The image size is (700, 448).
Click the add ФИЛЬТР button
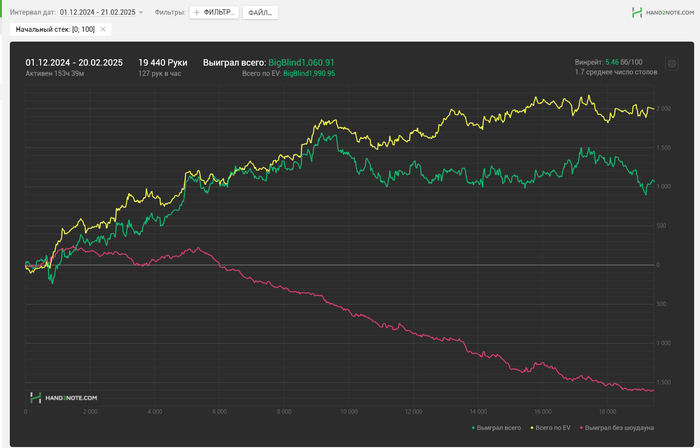click(214, 12)
